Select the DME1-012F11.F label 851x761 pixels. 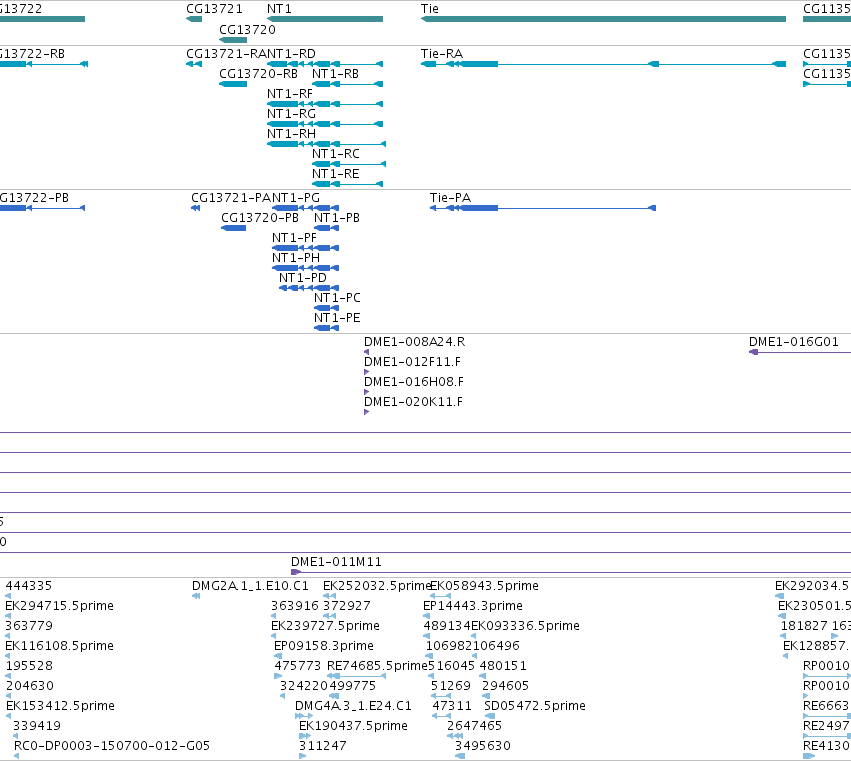point(412,362)
